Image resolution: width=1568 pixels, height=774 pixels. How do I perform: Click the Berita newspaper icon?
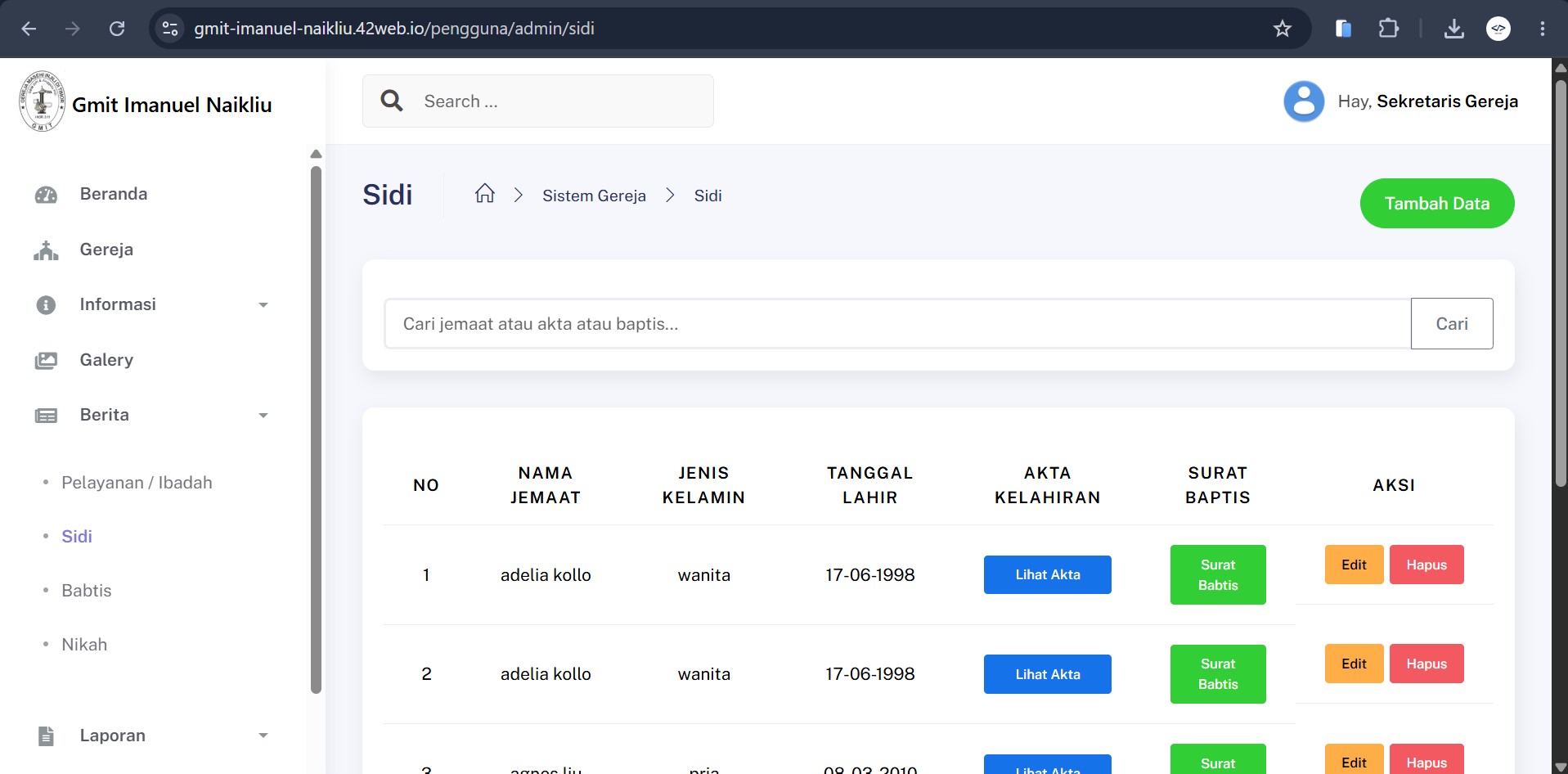46,416
